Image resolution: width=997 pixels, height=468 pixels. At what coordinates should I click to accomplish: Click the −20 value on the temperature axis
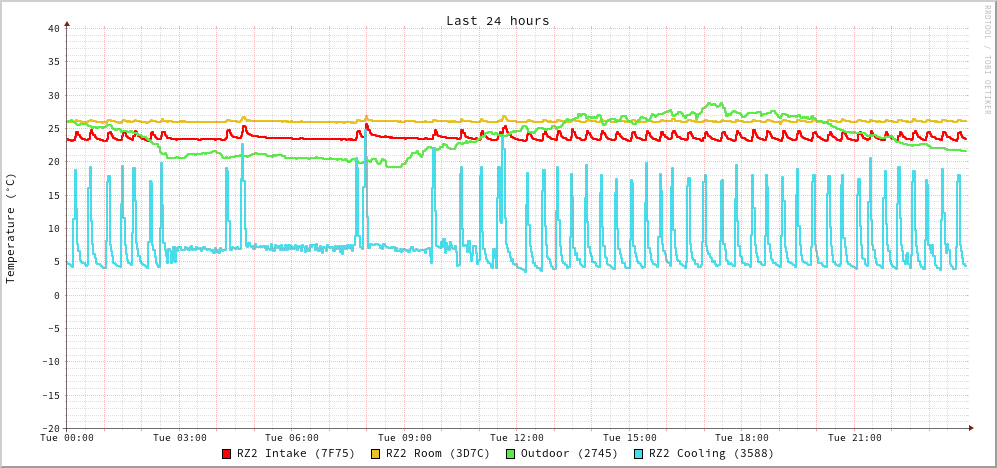point(50,429)
